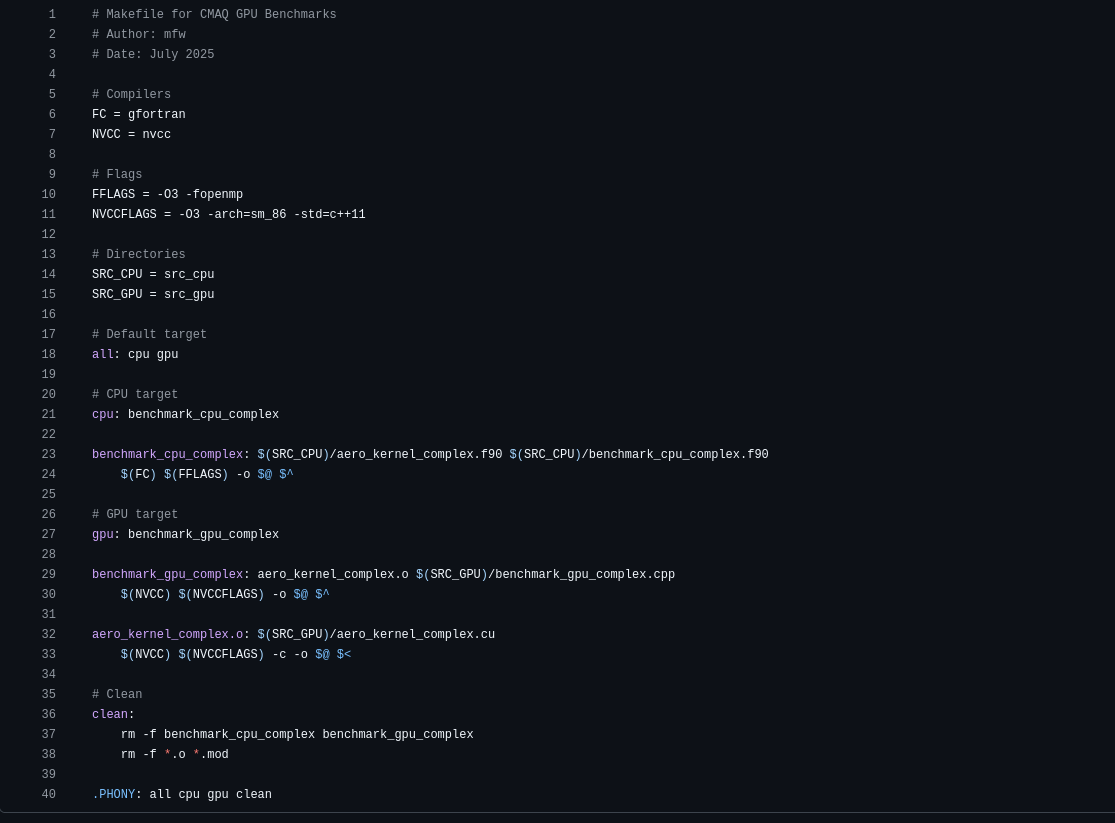Select line number 40 in the gutter
This screenshot has height=823, width=1115.
(49, 795)
